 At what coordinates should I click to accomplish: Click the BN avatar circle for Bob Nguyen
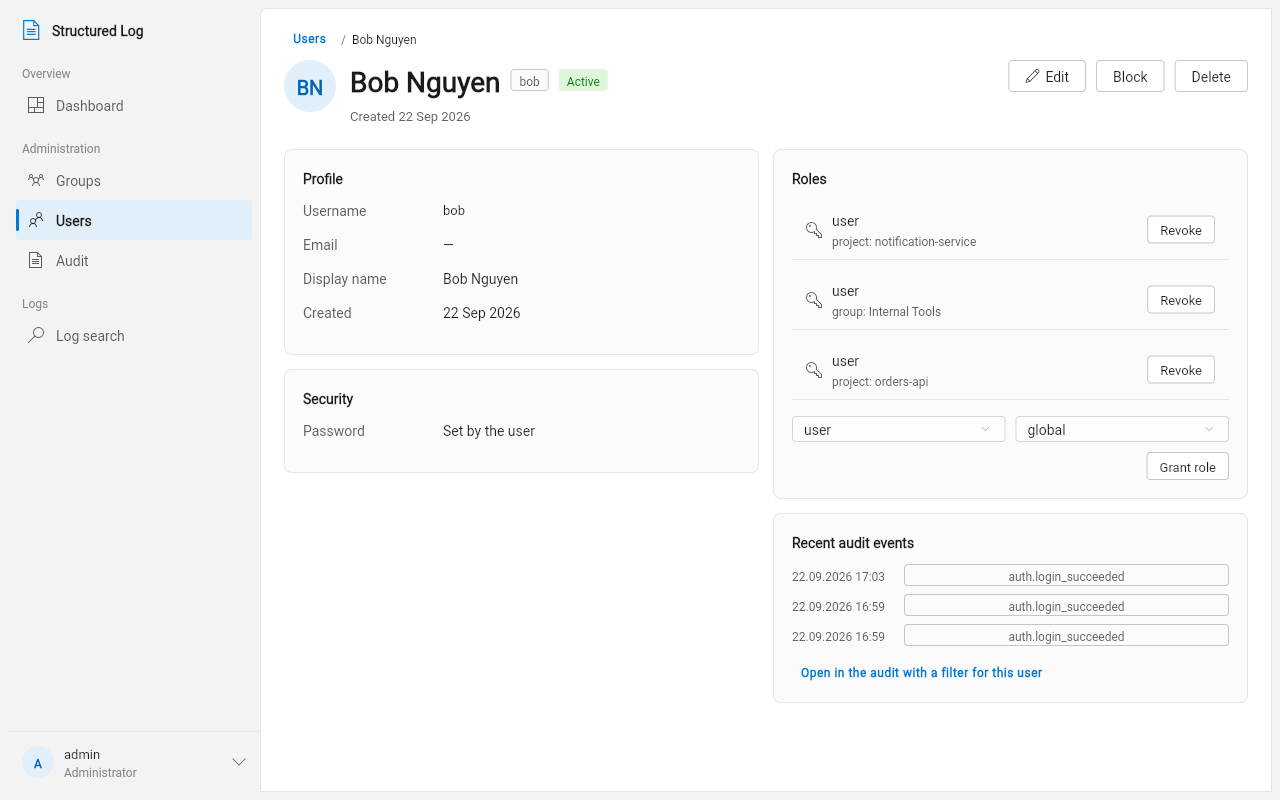coord(310,86)
